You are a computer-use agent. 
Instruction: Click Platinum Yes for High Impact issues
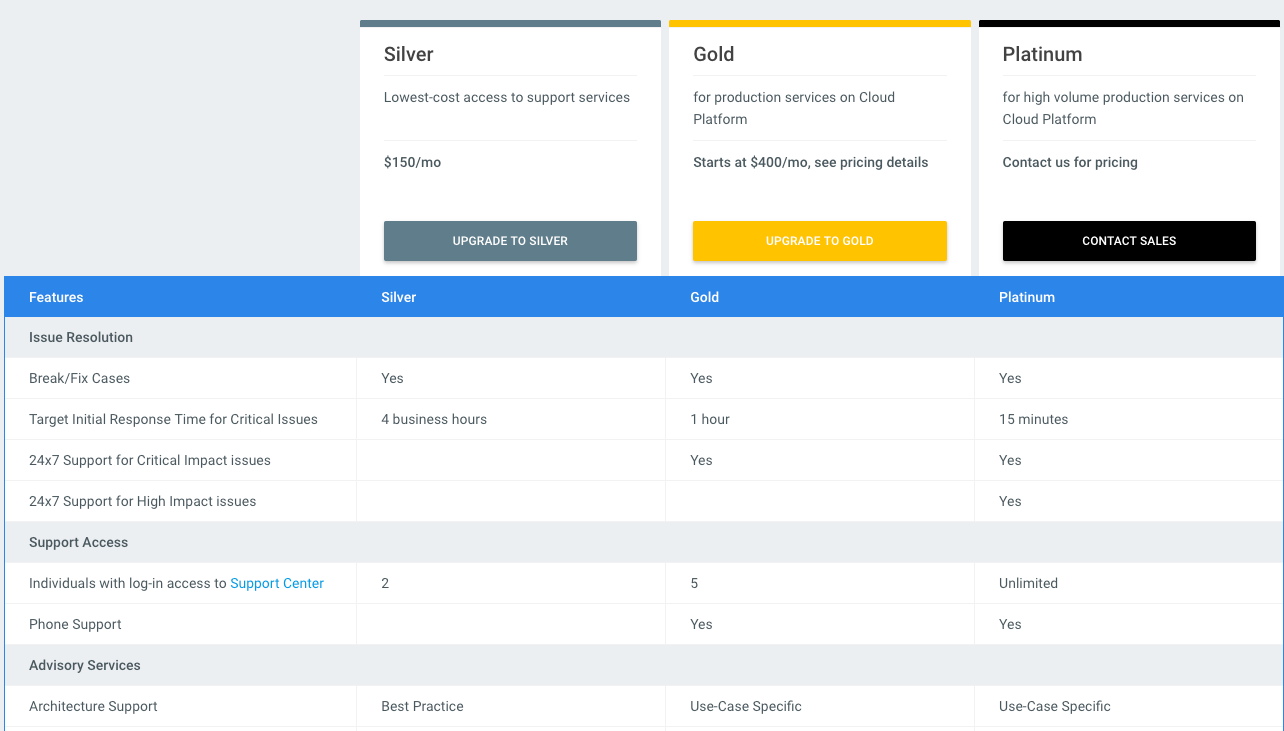(1010, 501)
